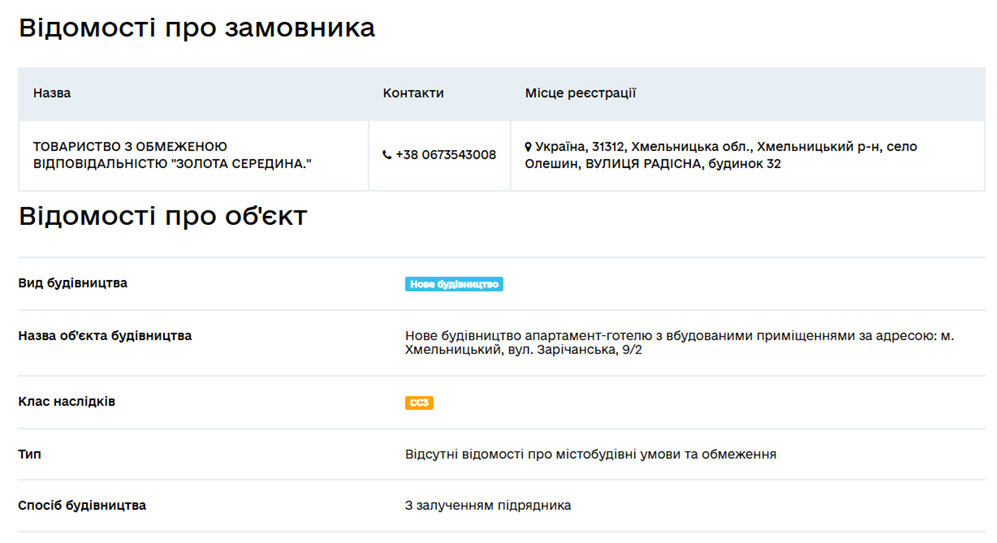Click the Спосіб будівництва row label
The image size is (997, 543).
coord(82,505)
